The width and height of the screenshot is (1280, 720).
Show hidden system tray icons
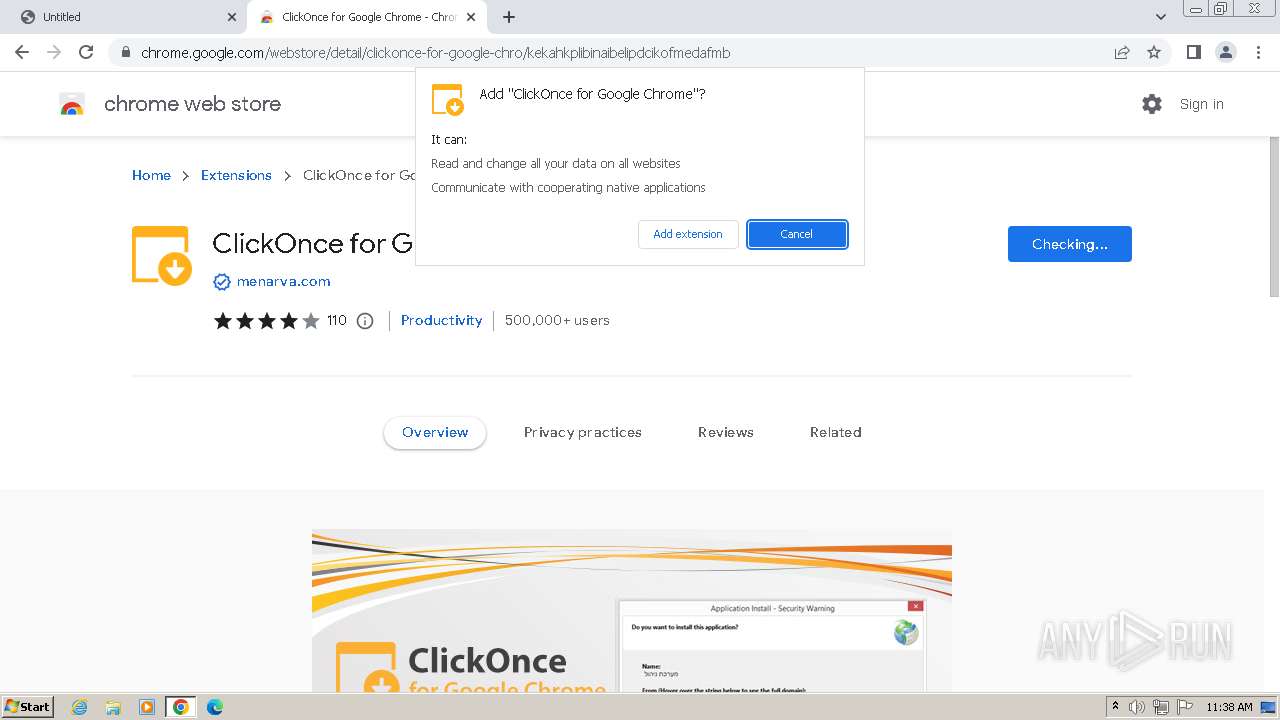click(x=1115, y=707)
